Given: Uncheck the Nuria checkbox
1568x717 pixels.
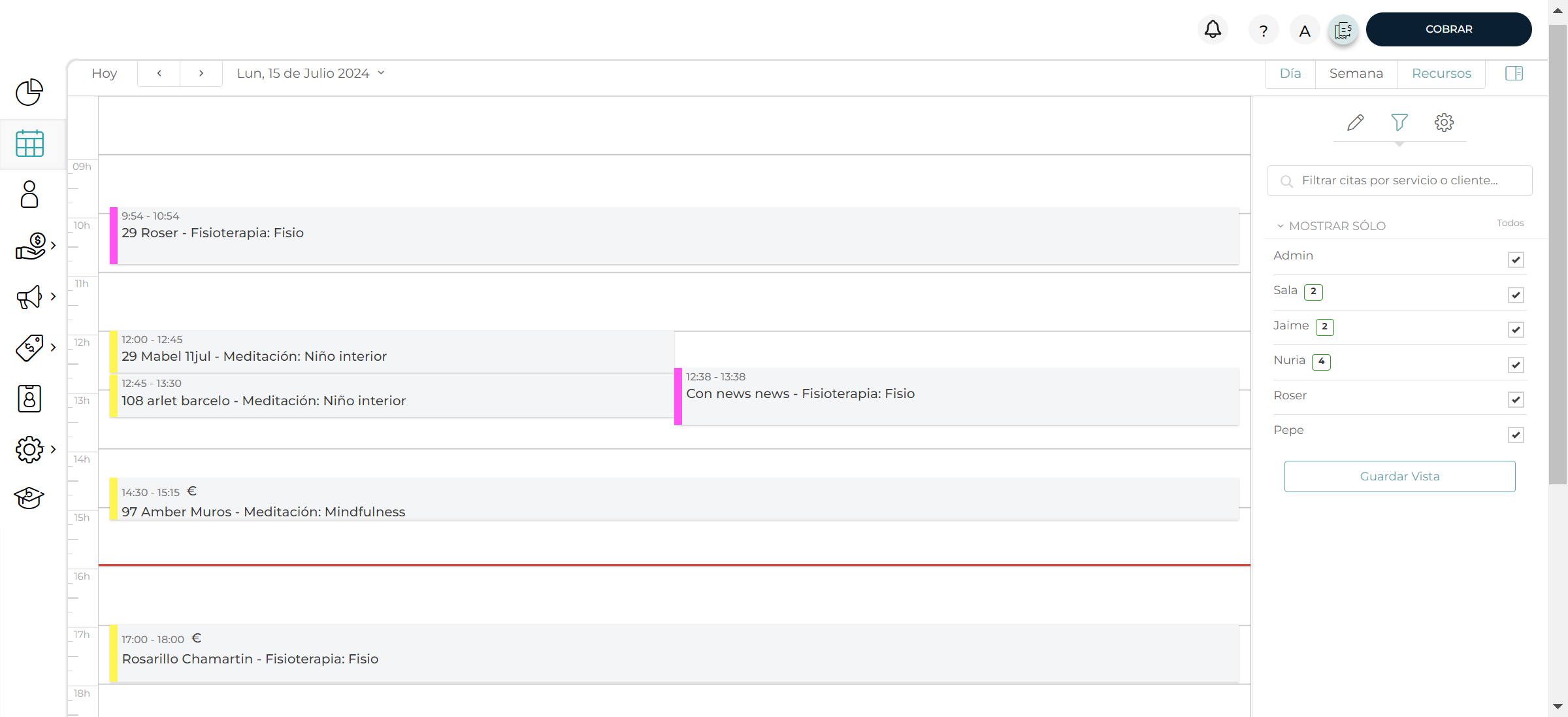Looking at the screenshot, I should click(x=1516, y=365).
